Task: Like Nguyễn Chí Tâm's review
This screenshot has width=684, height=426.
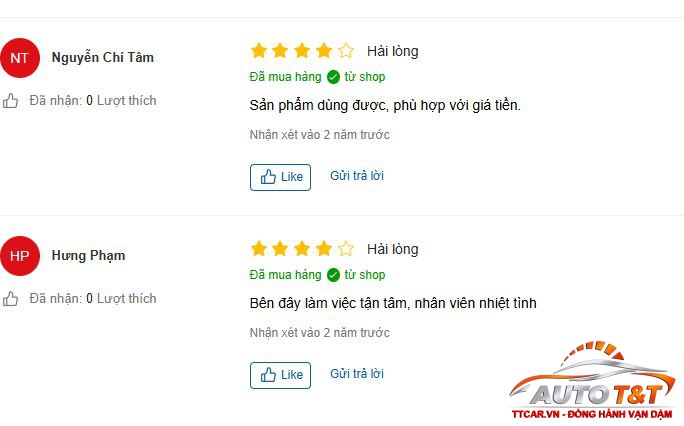Action: coord(280,177)
